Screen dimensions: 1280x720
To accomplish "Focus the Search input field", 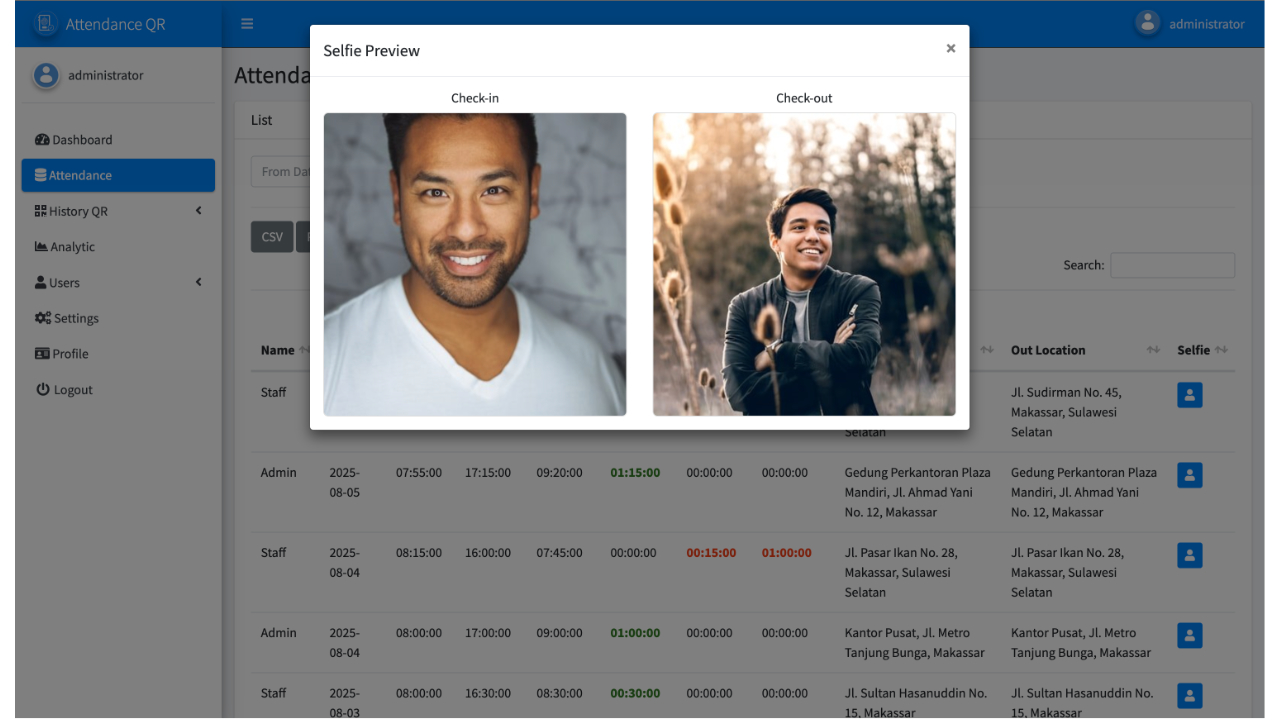I will pos(1172,265).
